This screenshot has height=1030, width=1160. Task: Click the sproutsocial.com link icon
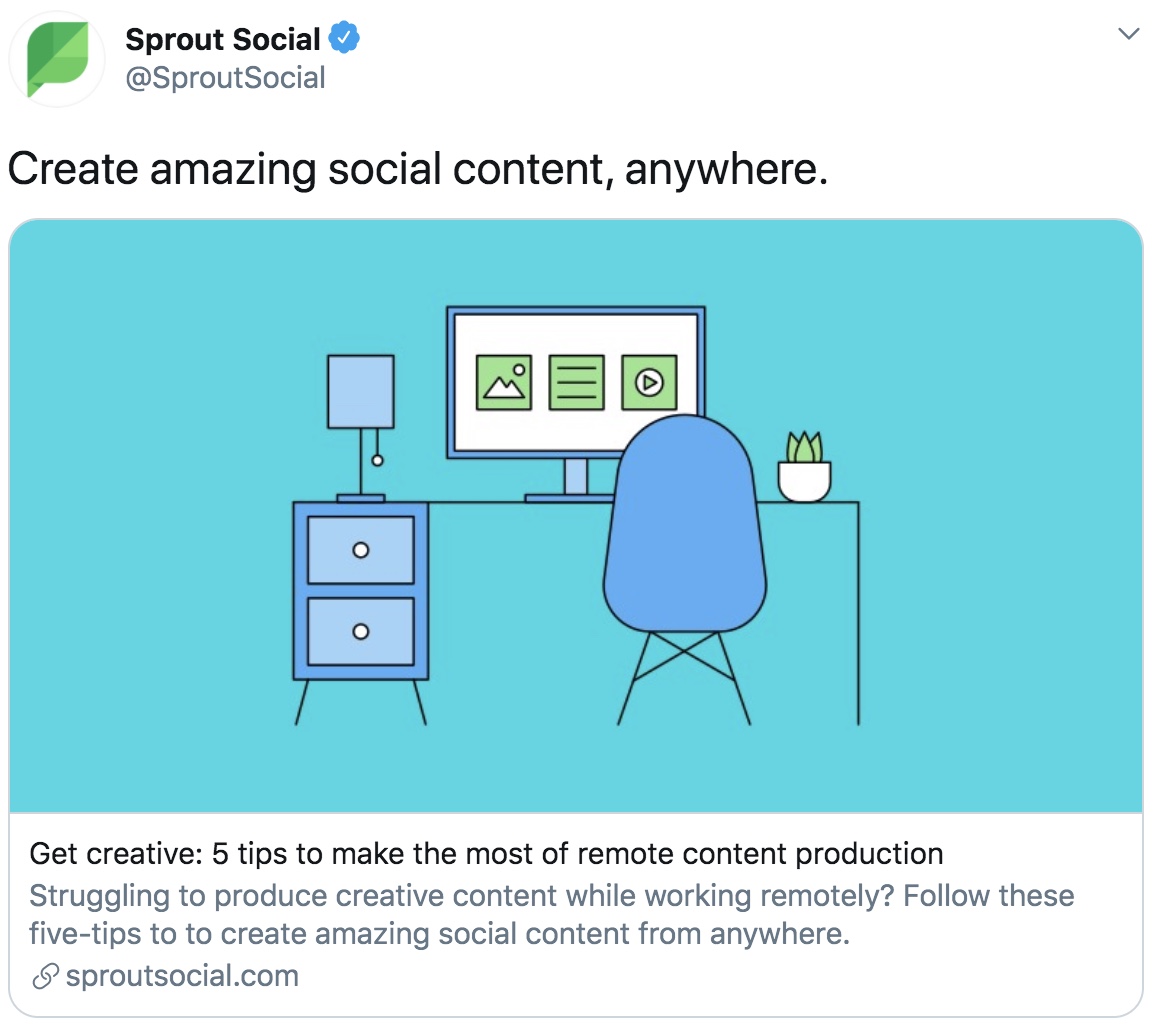pos(45,976)
